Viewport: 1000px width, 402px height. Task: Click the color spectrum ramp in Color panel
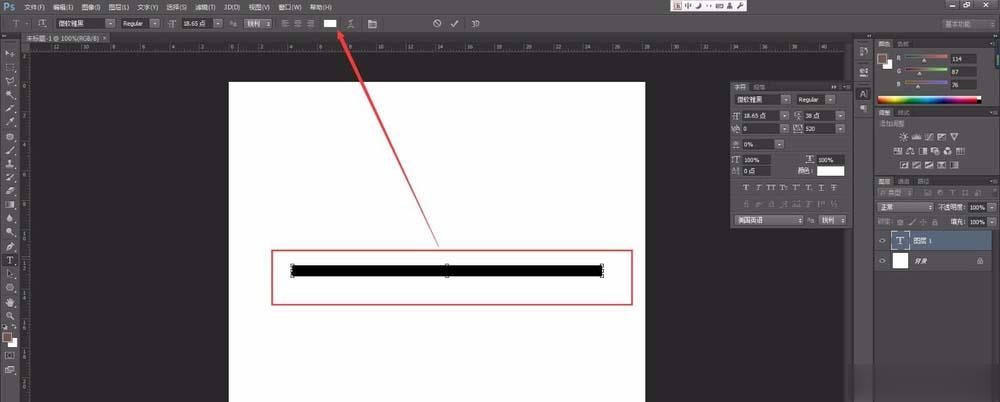[929, 100]
